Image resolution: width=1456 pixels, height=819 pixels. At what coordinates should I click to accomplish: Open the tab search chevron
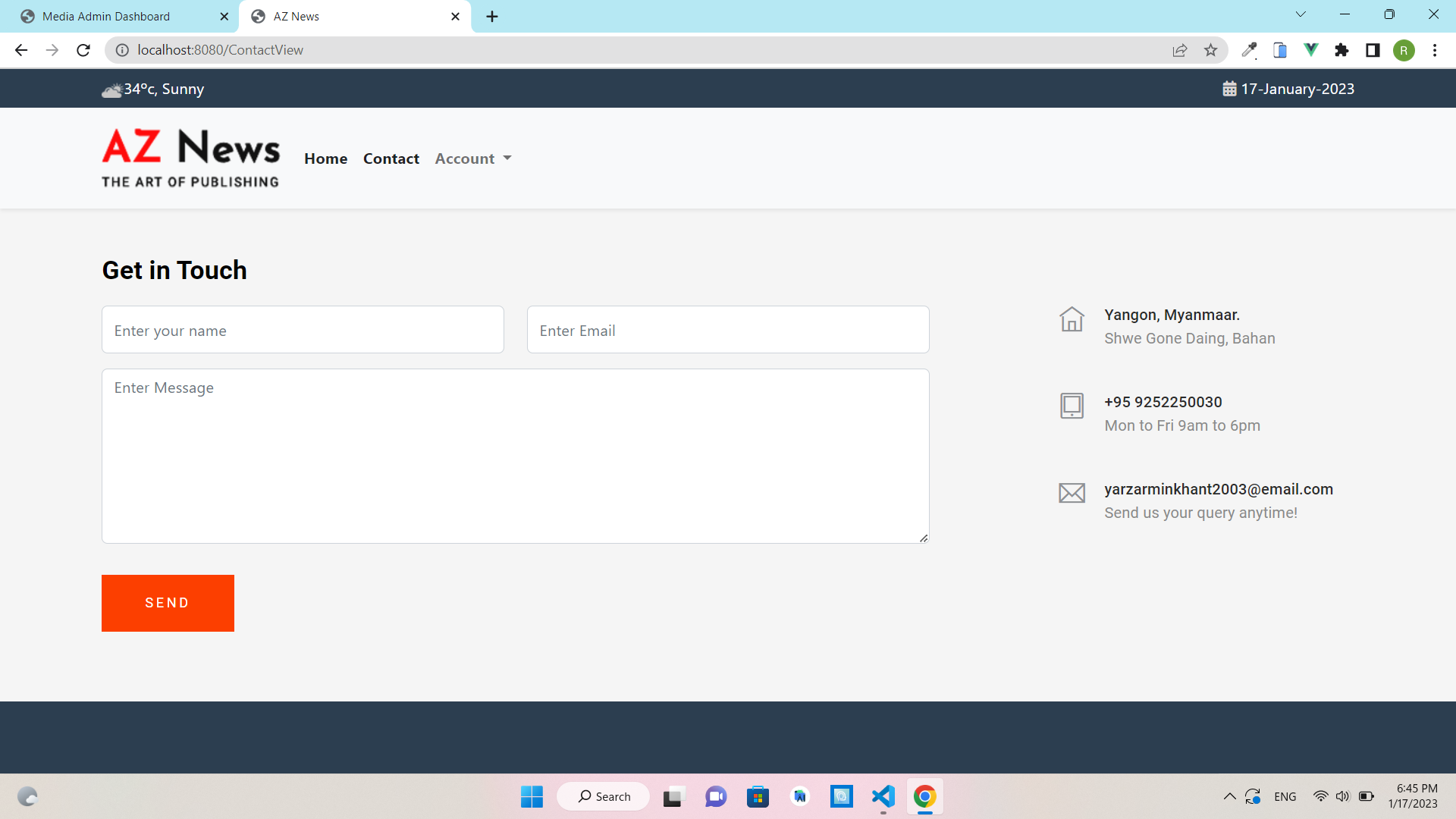click(x=1300, y=14)
